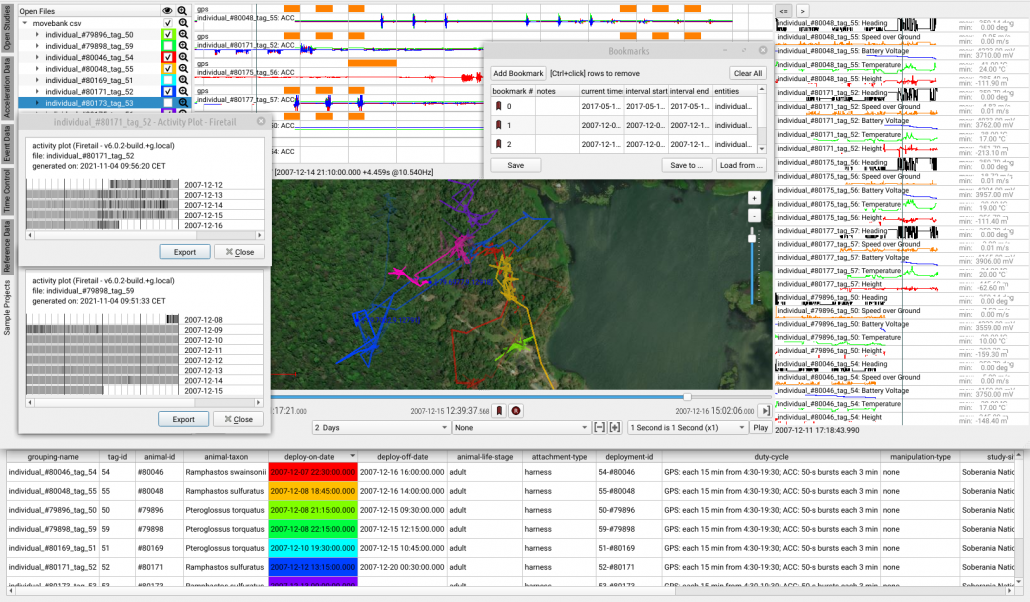Export the individual_#80171_tag_52 activity plot
This screenshot has width=1030, height=602.
[x=185, y=252]
